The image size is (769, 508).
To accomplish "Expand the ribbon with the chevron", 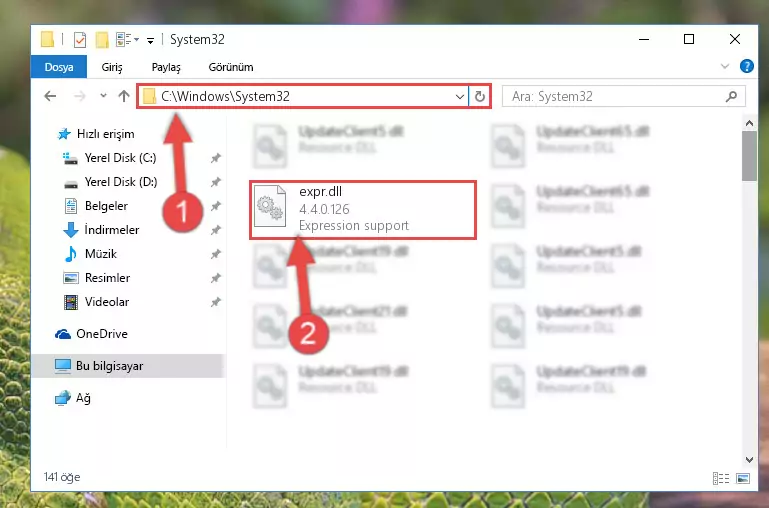I will click(x=725, y=66).
